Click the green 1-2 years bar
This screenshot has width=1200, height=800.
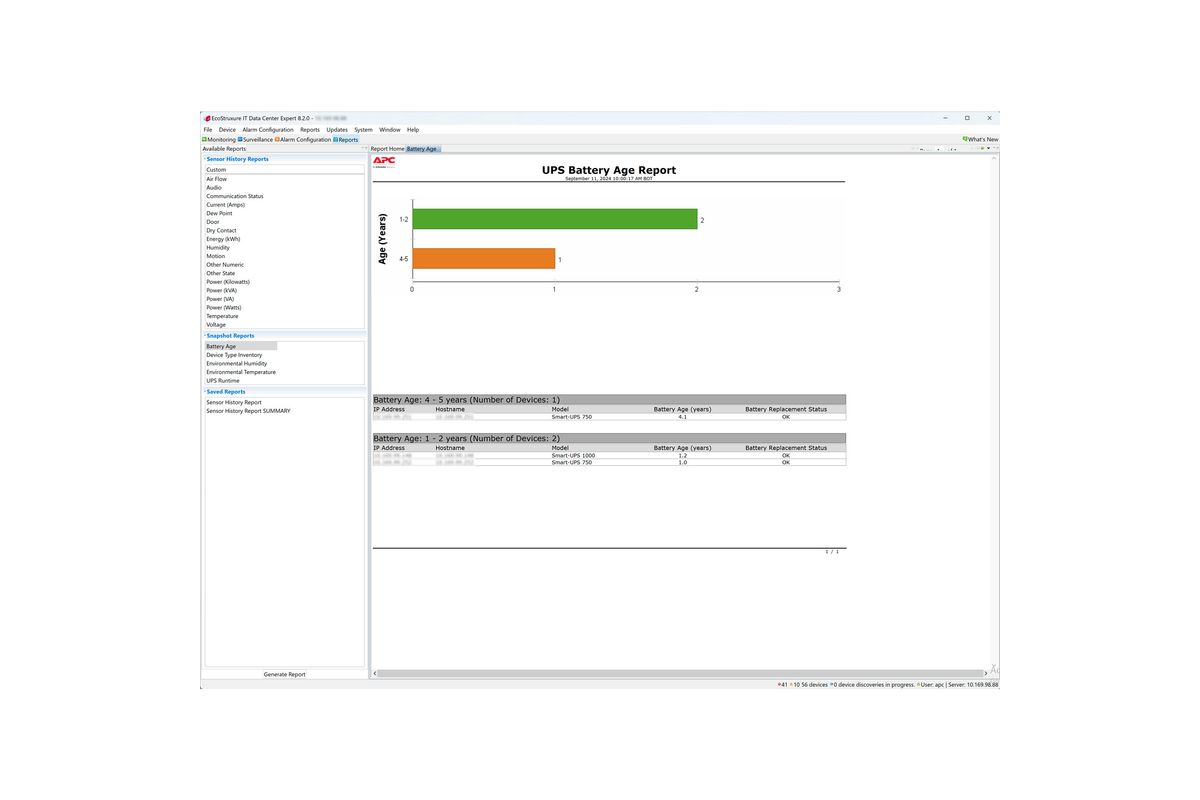555,219
